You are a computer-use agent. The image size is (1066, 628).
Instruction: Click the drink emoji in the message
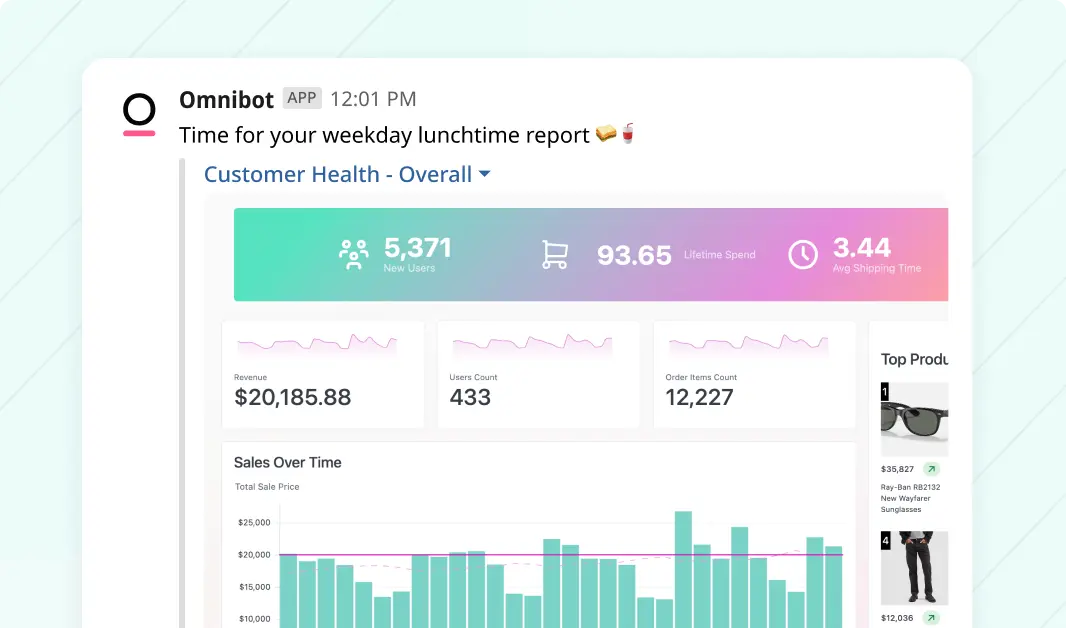628,134
